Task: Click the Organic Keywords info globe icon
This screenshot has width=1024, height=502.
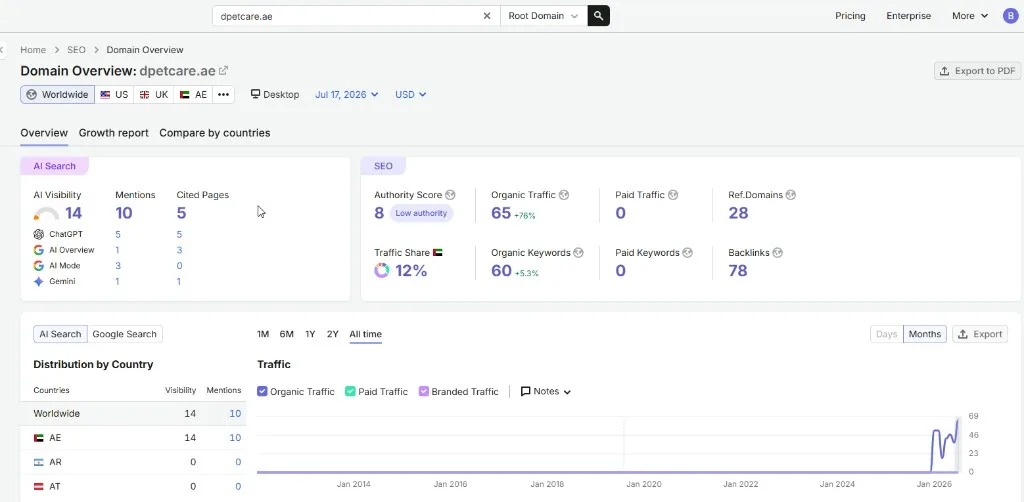Action: [578, 253]
